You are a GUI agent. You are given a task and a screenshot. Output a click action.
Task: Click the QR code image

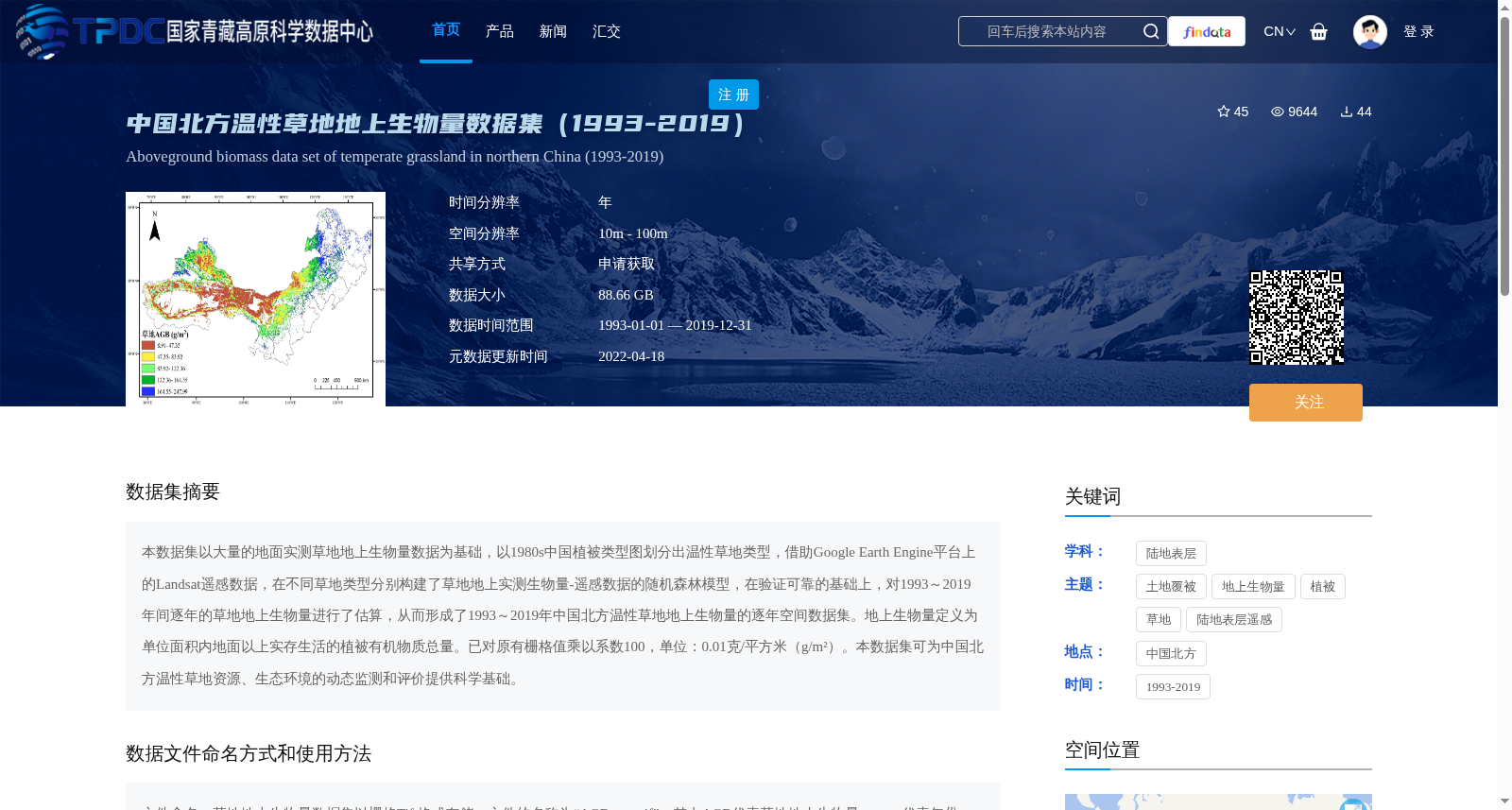click(1297, 318)
